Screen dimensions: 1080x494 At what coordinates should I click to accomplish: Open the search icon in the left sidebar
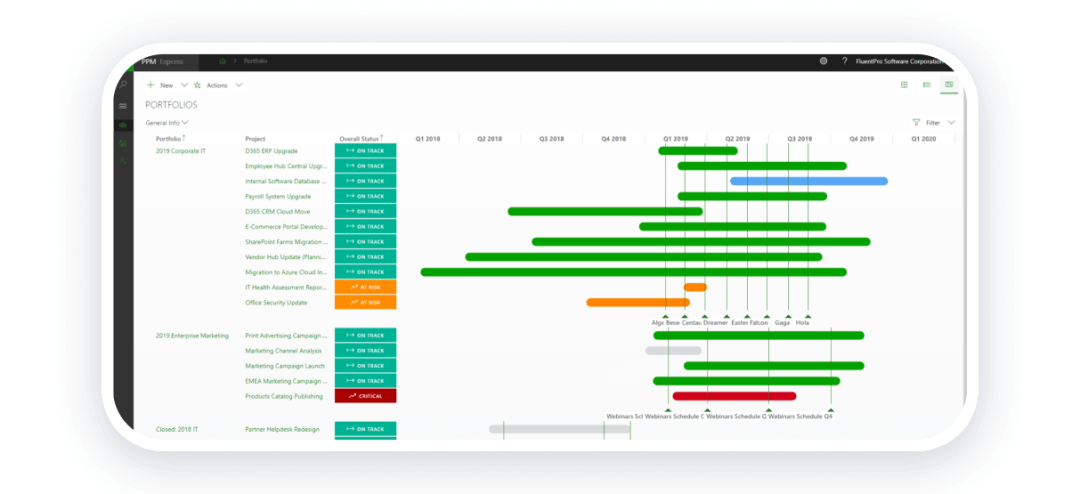123,85
